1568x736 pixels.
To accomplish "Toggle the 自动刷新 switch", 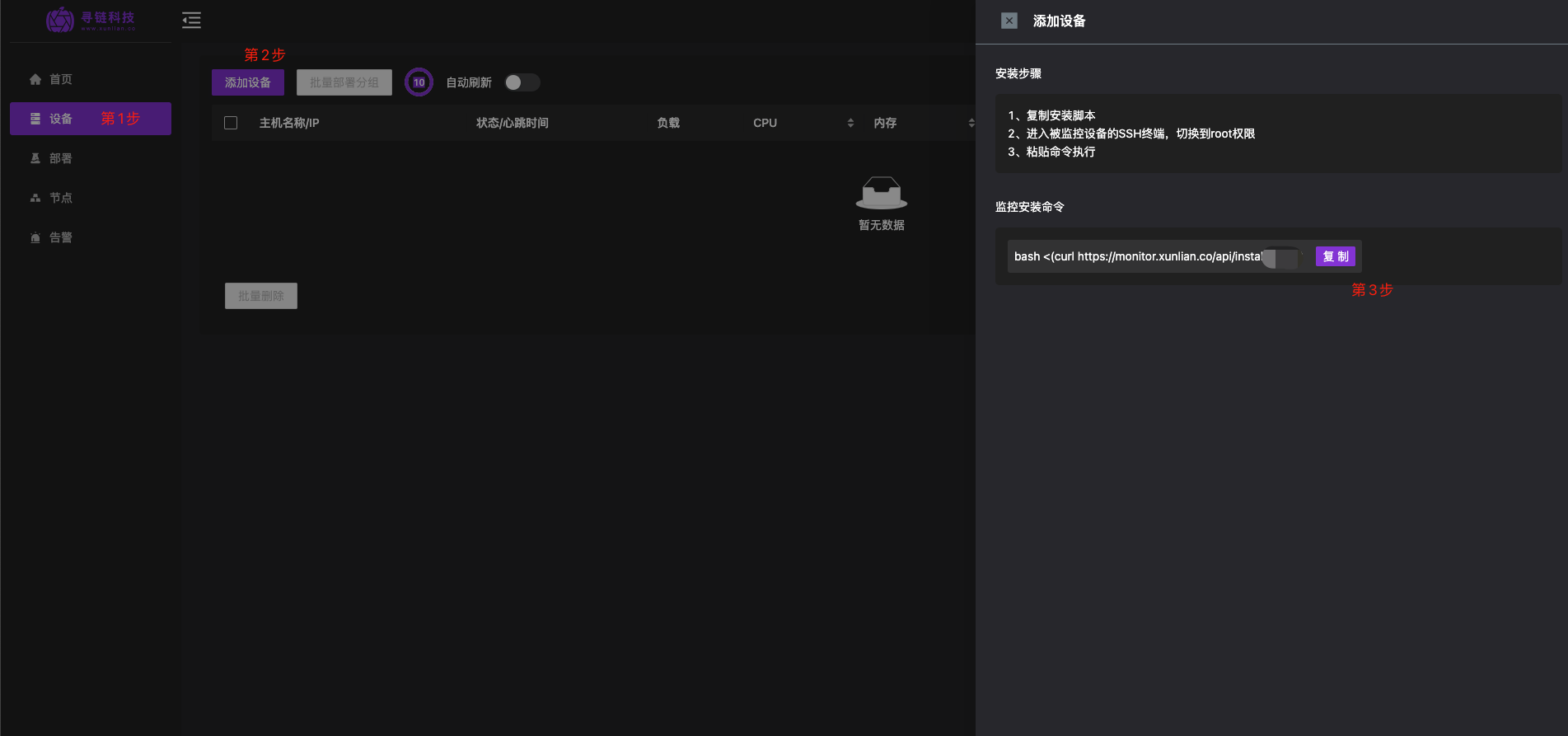I will point(522,82).
